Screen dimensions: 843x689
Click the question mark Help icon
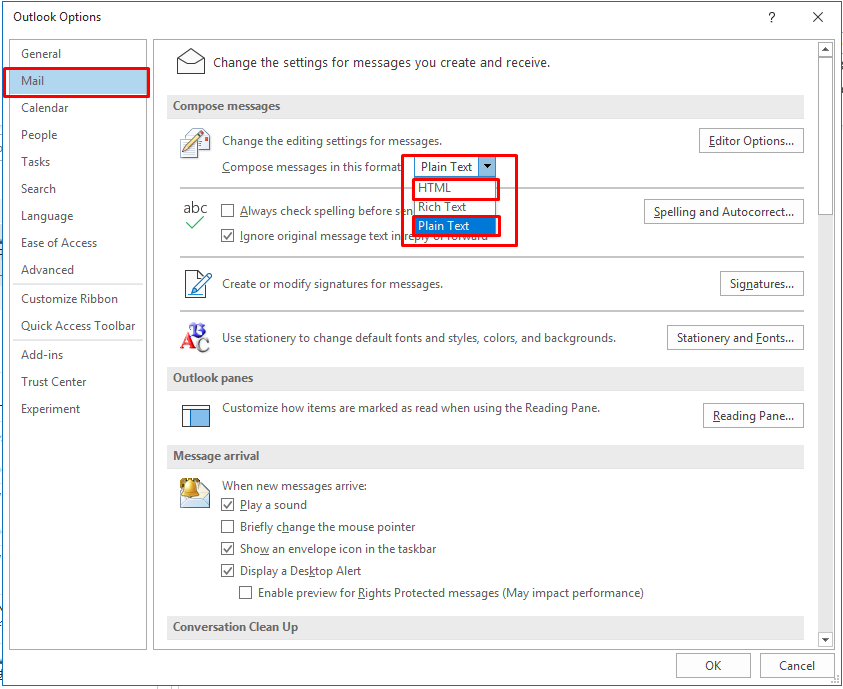(x=771, y=17)
